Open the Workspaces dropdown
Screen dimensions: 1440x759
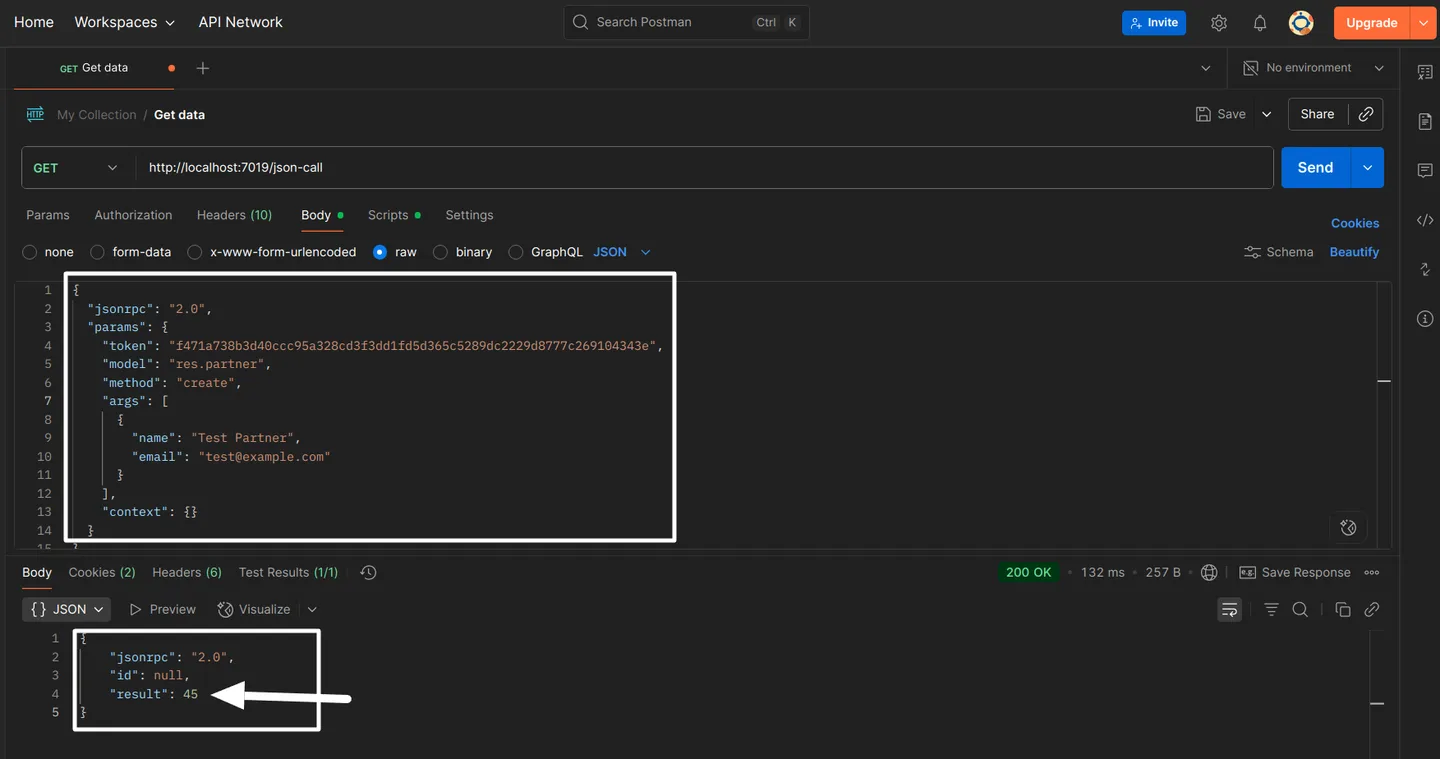click(x=124, y=22)
